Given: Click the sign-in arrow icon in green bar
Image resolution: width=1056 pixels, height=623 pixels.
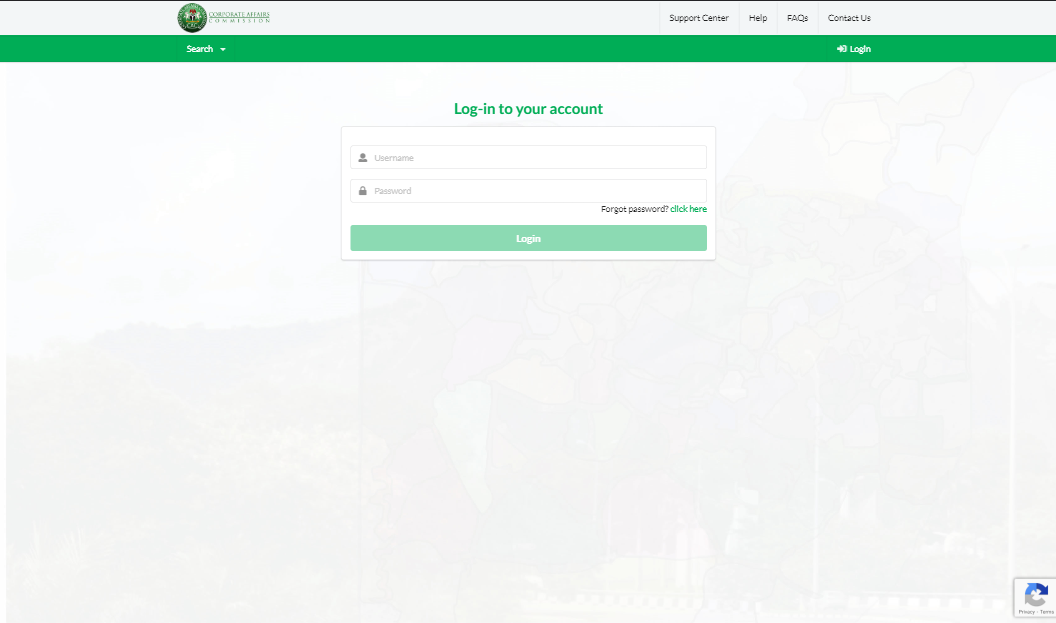Looking at the screenshot, I should pyautogui.click(x=842, y=49).
